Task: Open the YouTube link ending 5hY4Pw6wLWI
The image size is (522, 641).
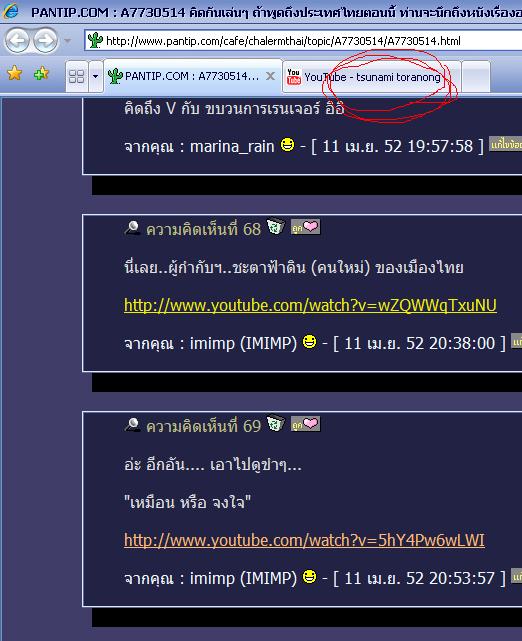Action: 304,540
